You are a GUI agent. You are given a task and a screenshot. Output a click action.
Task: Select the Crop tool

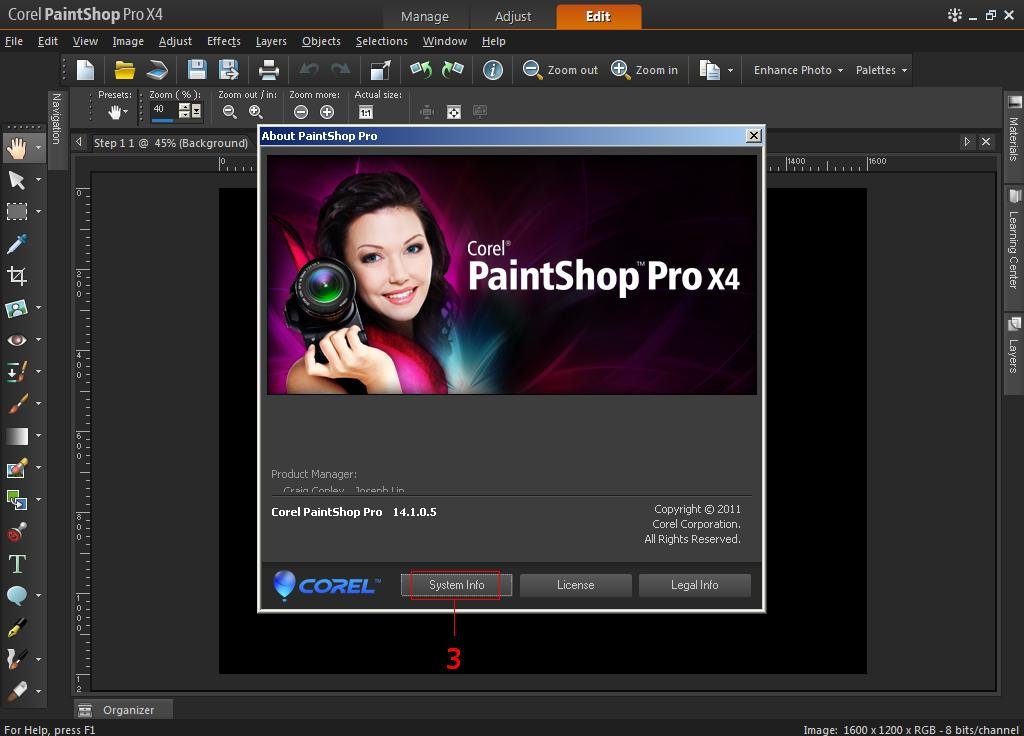[17, 276]
